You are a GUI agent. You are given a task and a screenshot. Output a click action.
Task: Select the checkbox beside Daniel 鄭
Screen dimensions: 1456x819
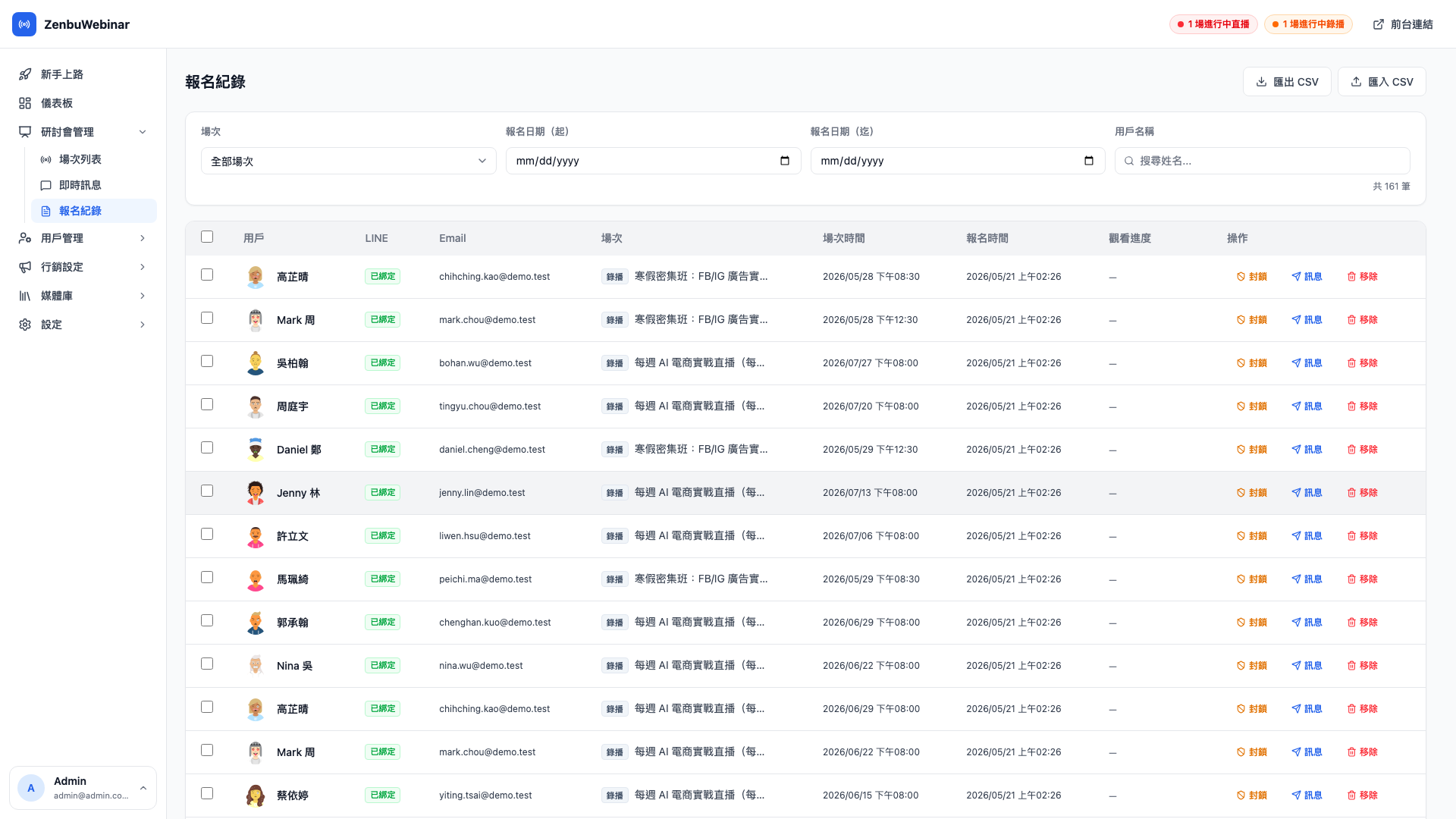pos(207,447)
